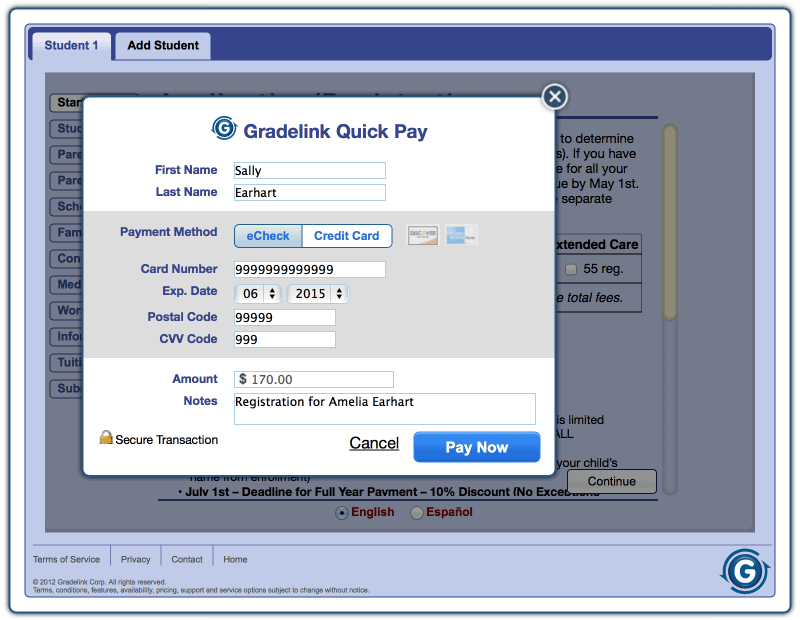The image size is (800, 620).
Task: Click the Gradelink logo in the page footer
Action: (745, 571)
